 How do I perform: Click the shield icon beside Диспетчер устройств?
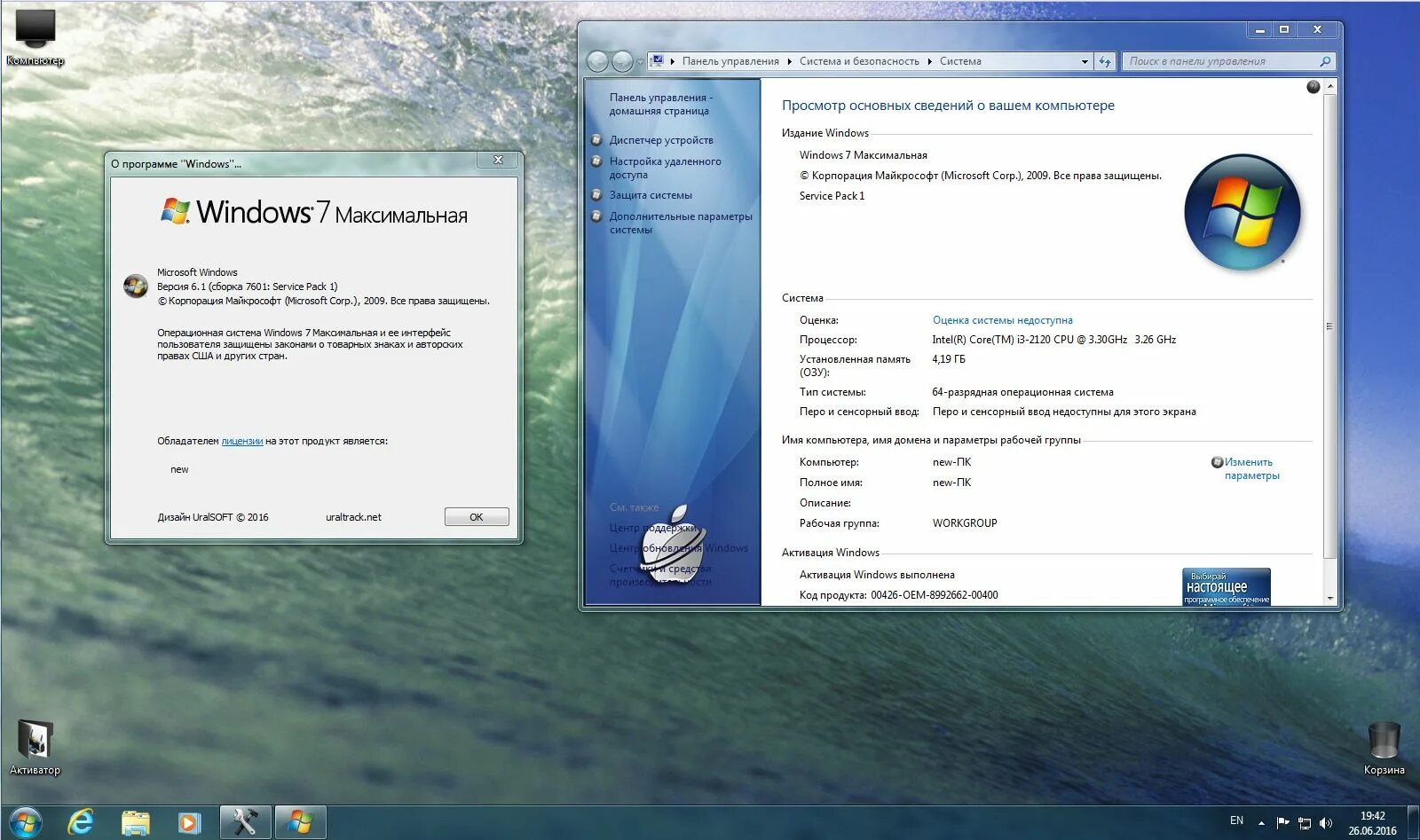click(x=596, y=139)
